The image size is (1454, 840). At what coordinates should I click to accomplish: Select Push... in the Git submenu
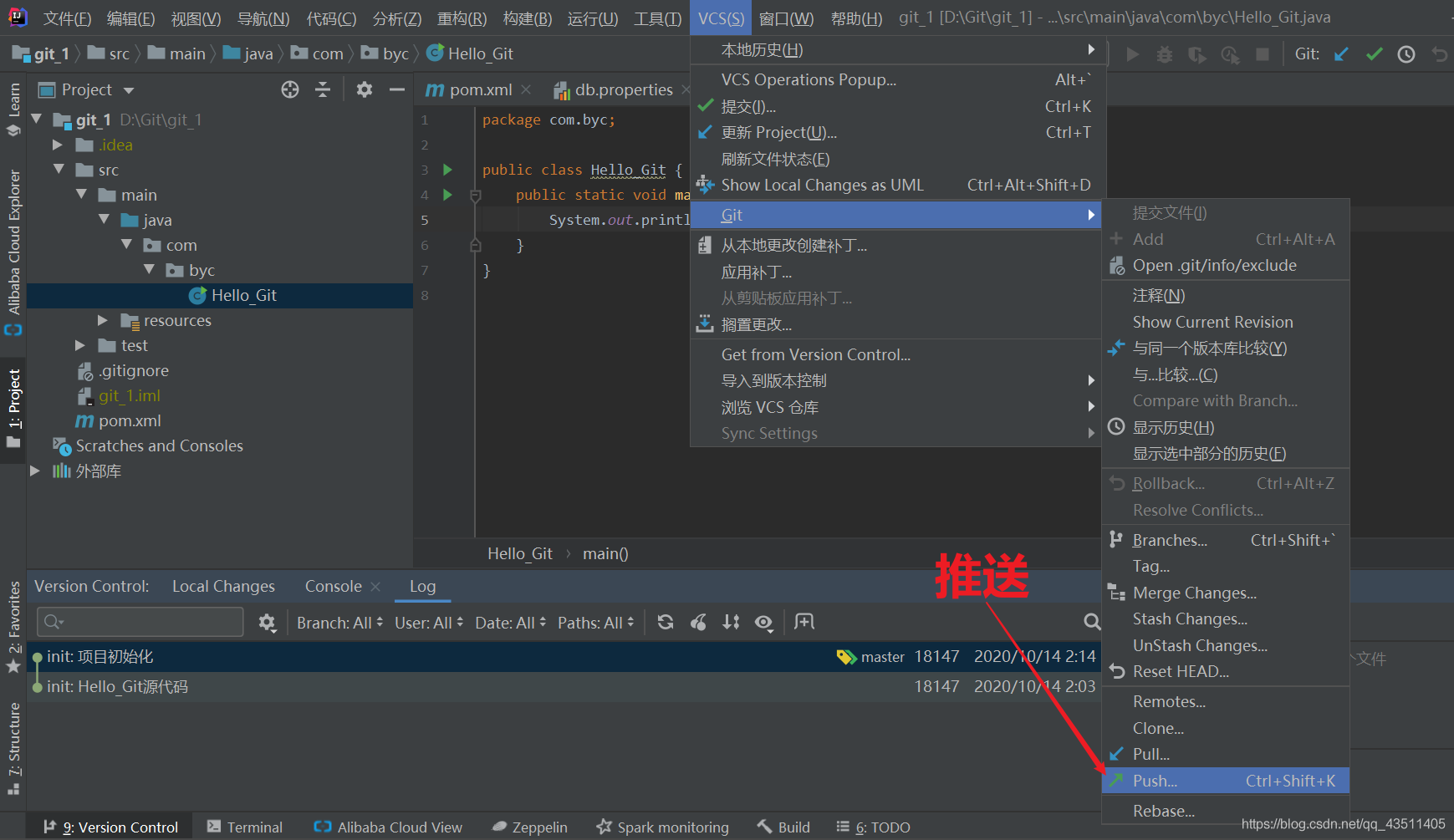pos(1155,781)
